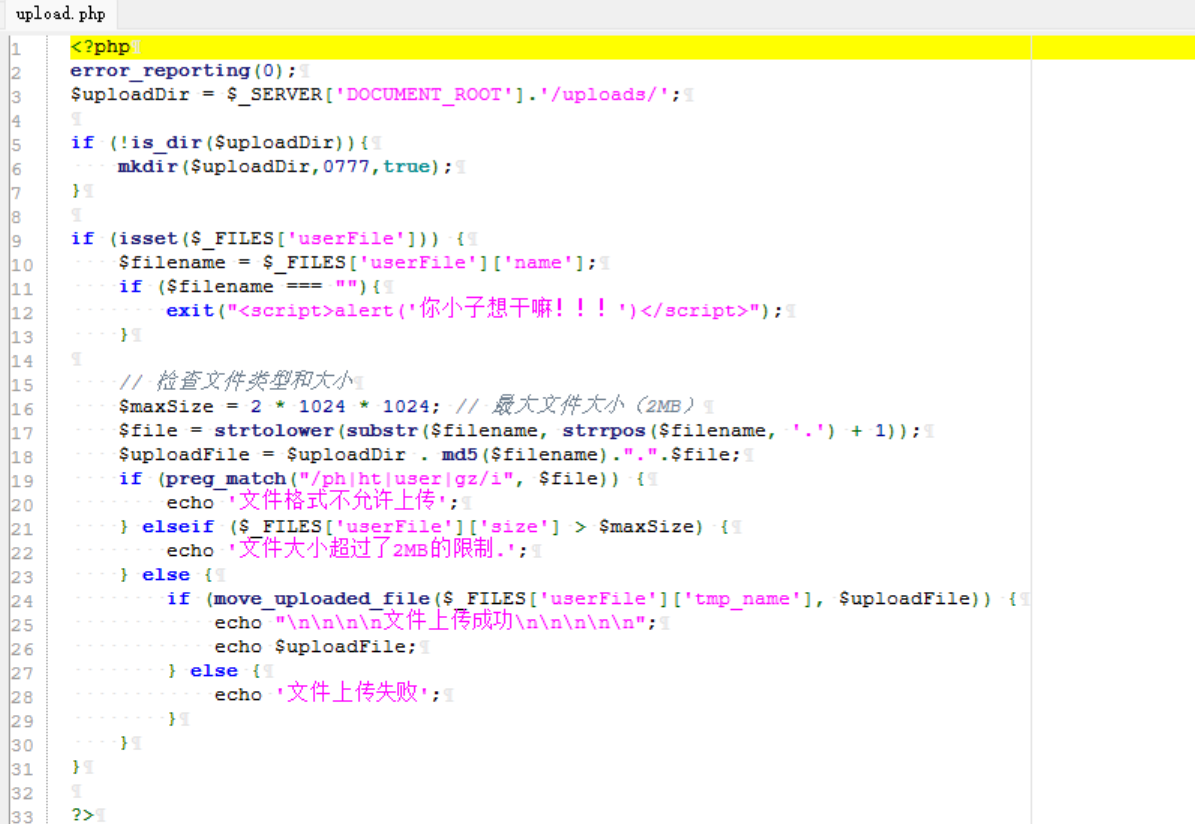Click move_uploaded_file function call
The image size is (1195, 824).
[322, 599]
